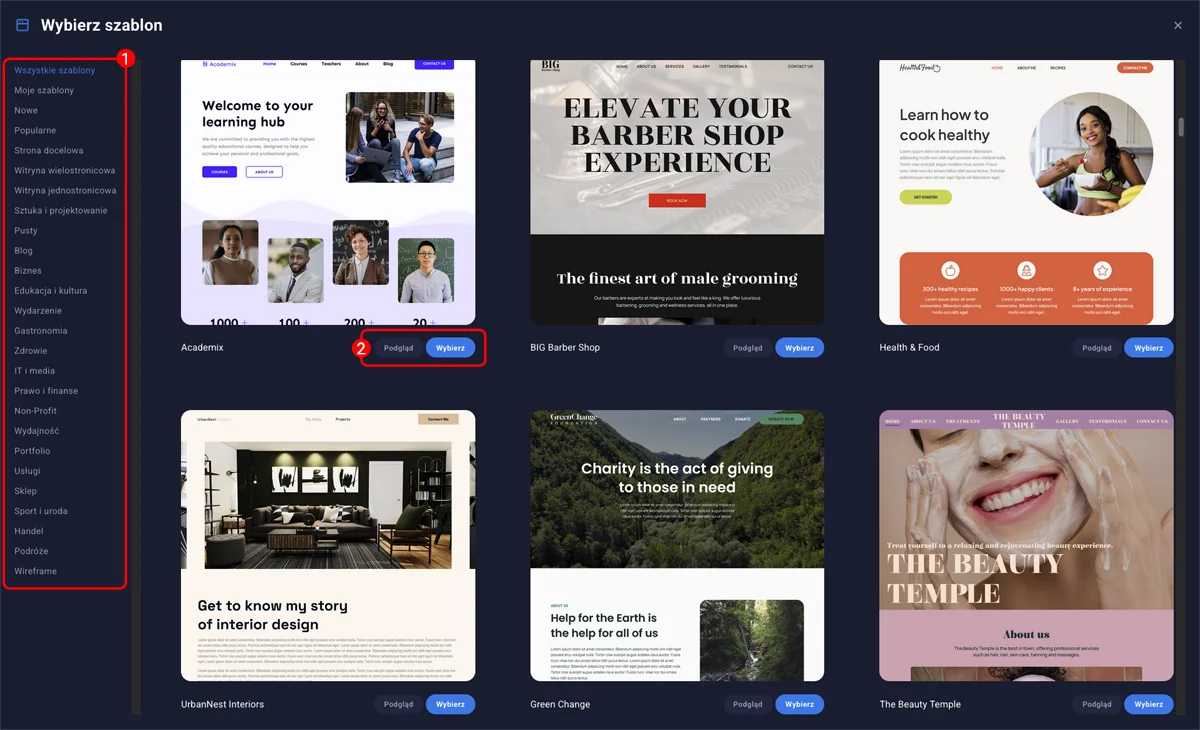Click the Green Change template thumbnail

coord(676,545)
